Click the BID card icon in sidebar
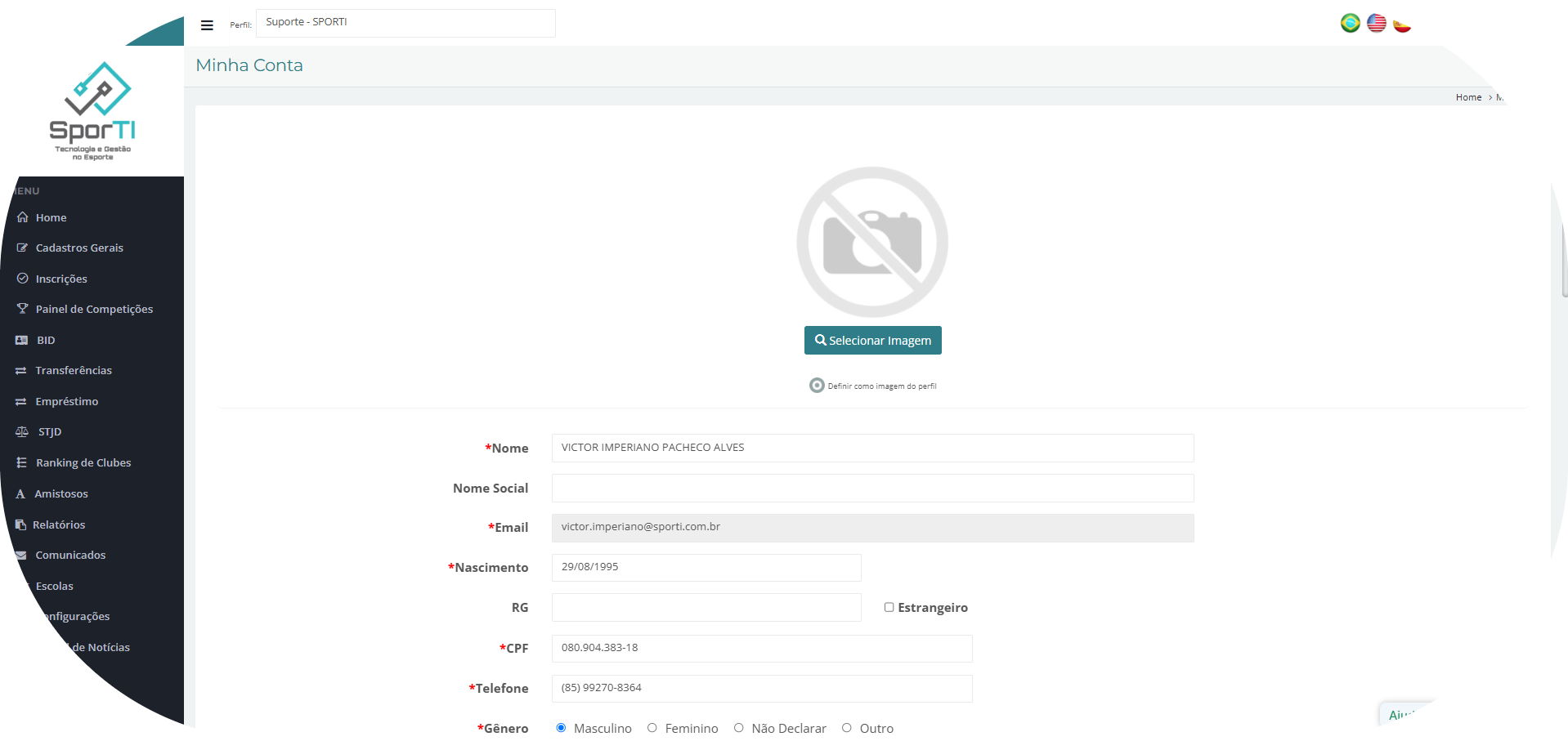This screenshot has width=1568, height=741. click(x=22, y=340)
